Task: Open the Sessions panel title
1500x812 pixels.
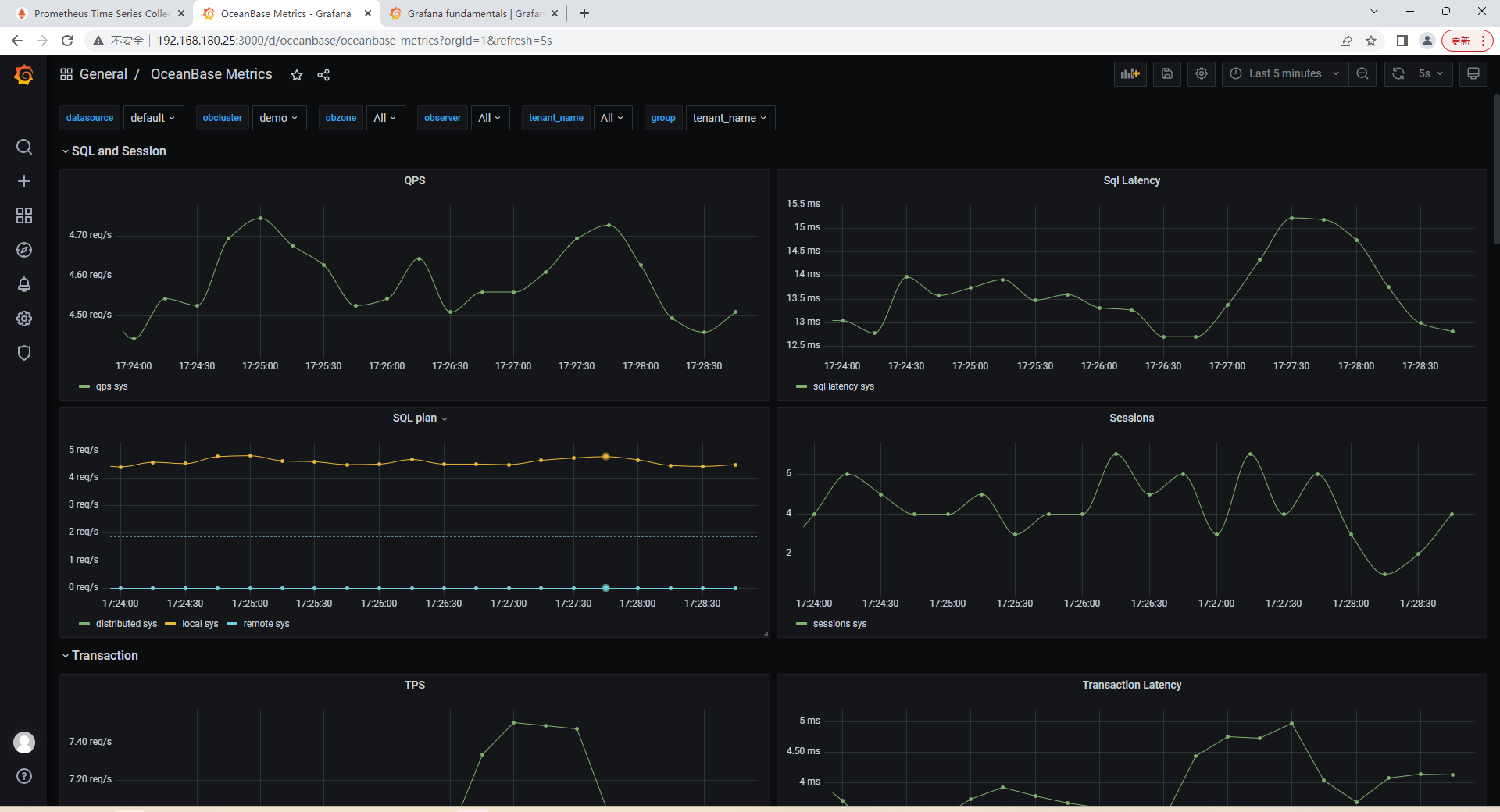Action: [x=1131, y=418]
